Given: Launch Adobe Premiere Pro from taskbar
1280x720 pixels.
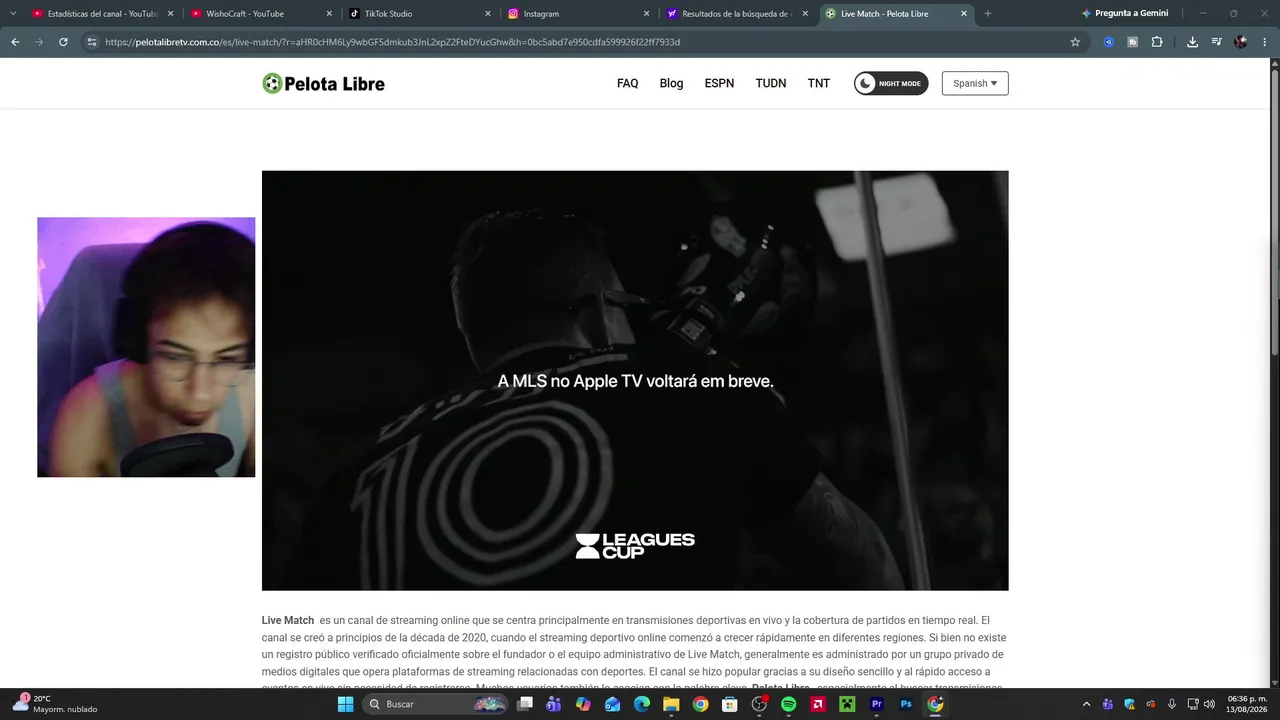Looking at the screenshot, I should click(877, 704).
